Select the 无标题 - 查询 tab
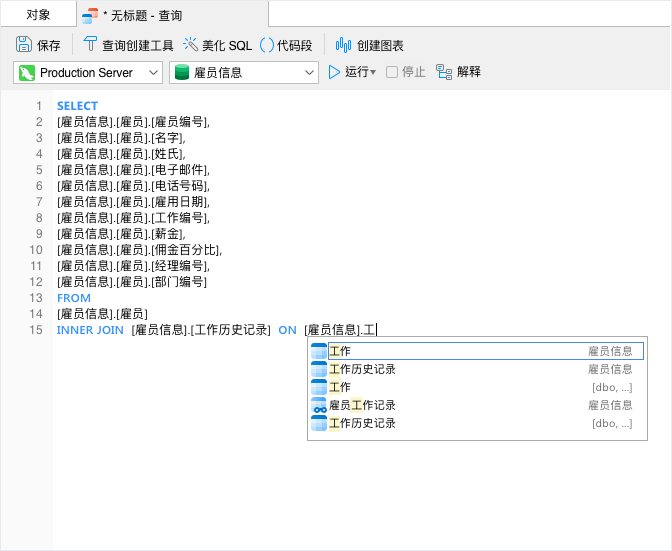The width and height of the screenshot is (672, 551). click(172, 15)
